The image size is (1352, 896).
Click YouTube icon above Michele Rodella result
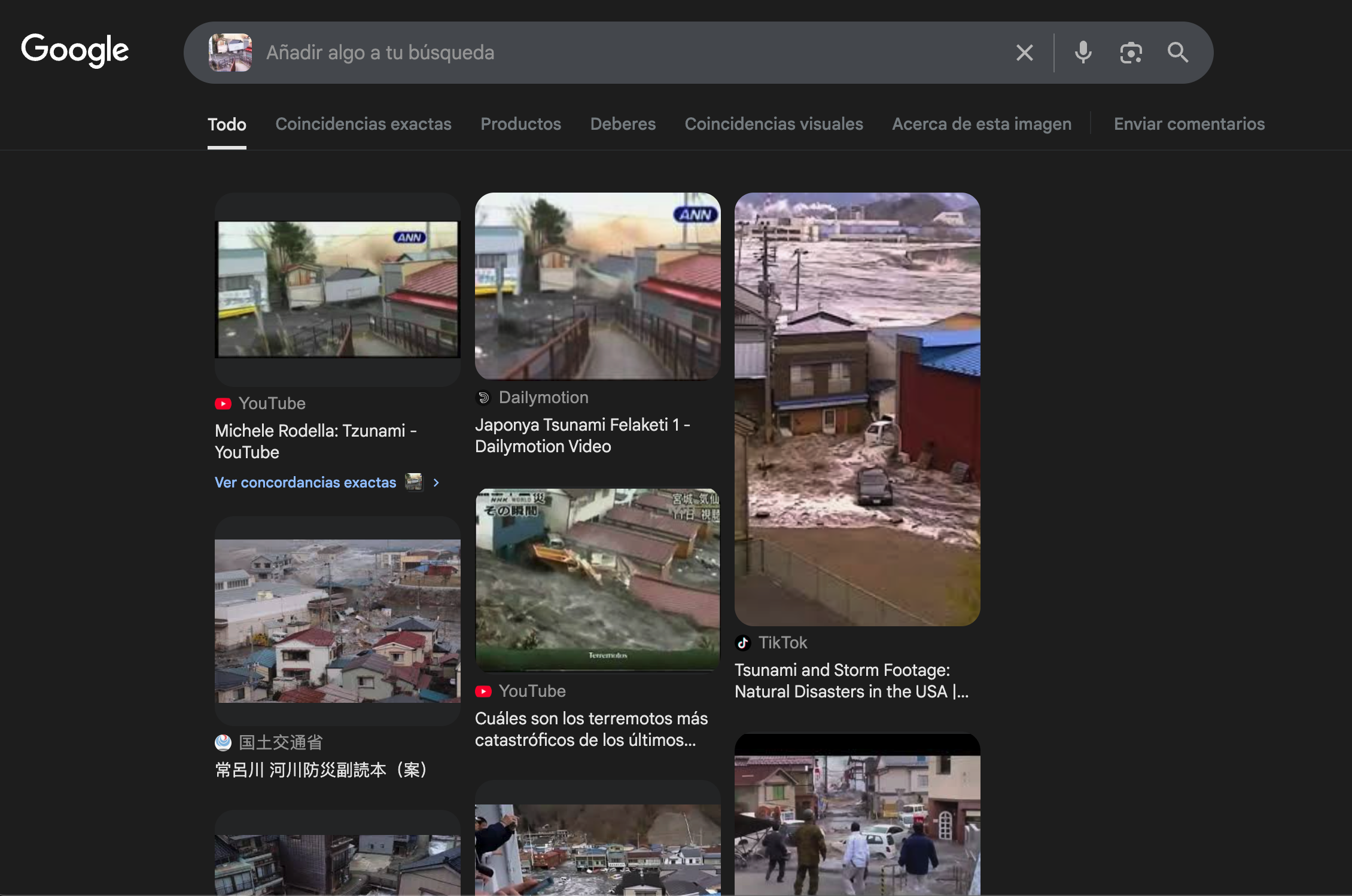click(x=223, y=404)
